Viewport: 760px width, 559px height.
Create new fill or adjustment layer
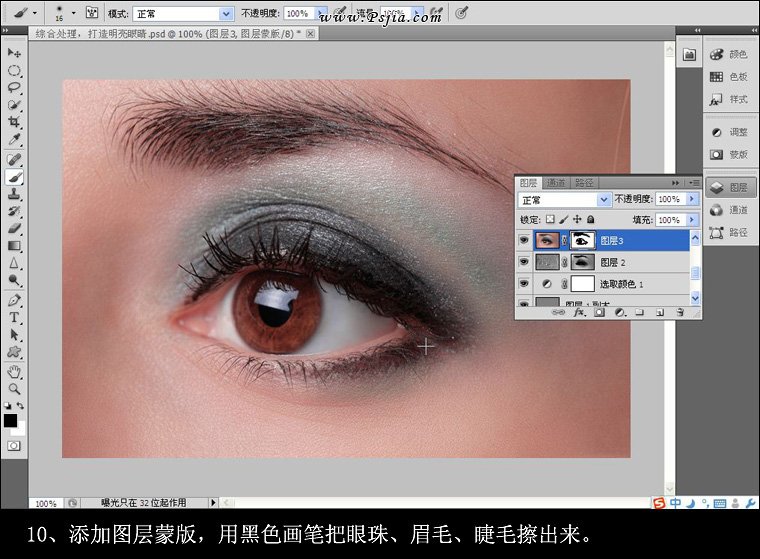point(620,313)
